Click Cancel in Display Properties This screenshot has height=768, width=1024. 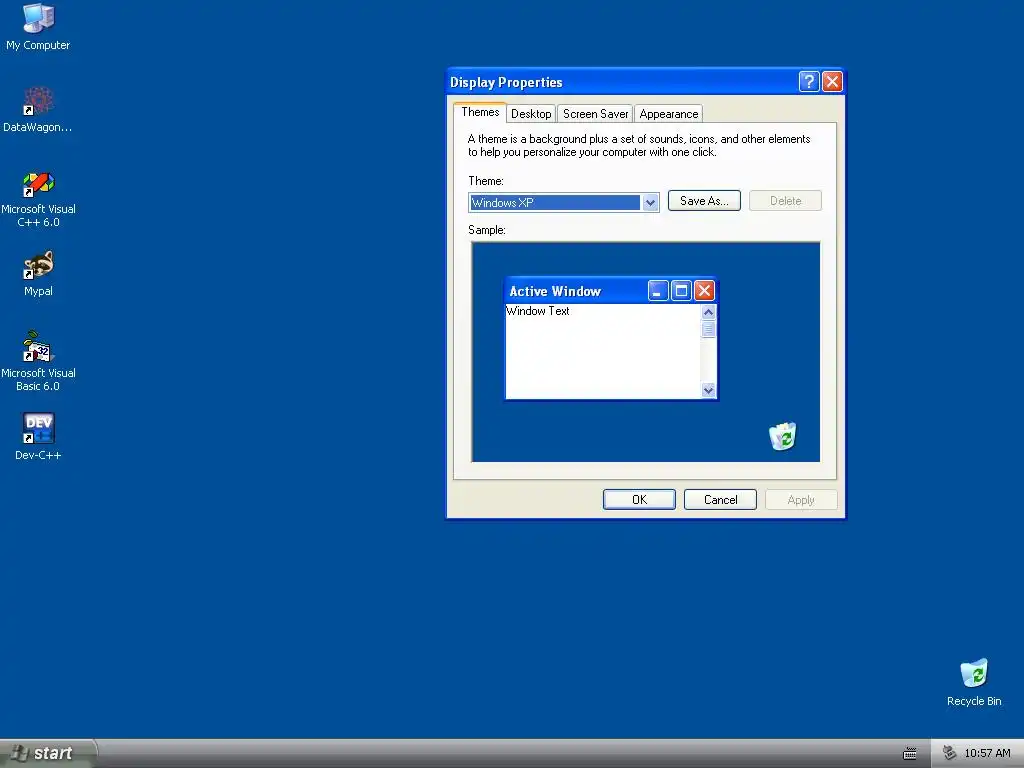(720, 500)
